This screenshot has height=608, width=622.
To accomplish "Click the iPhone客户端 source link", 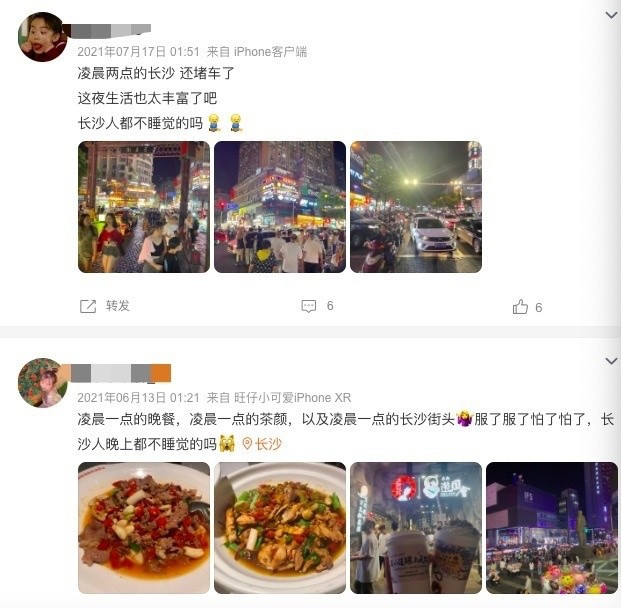I will (270, 52).
